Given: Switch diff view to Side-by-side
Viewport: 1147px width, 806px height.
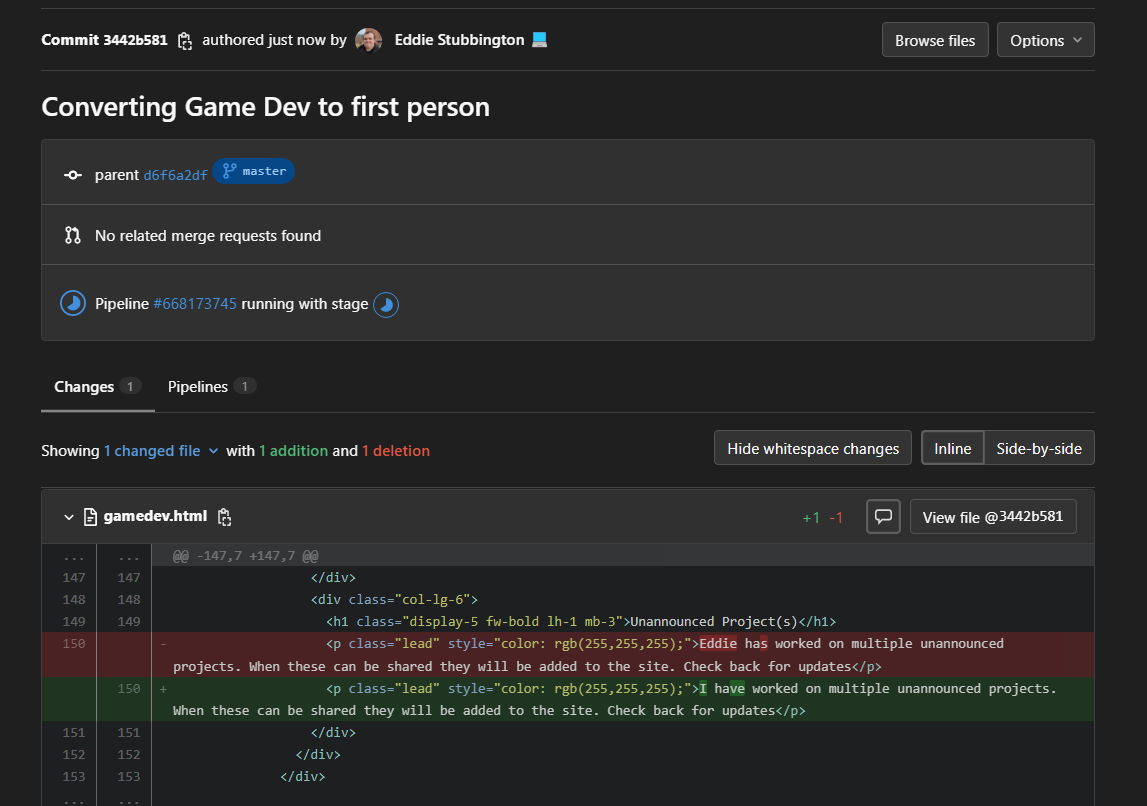Looking at the screenshot, I should point(1039,448).
